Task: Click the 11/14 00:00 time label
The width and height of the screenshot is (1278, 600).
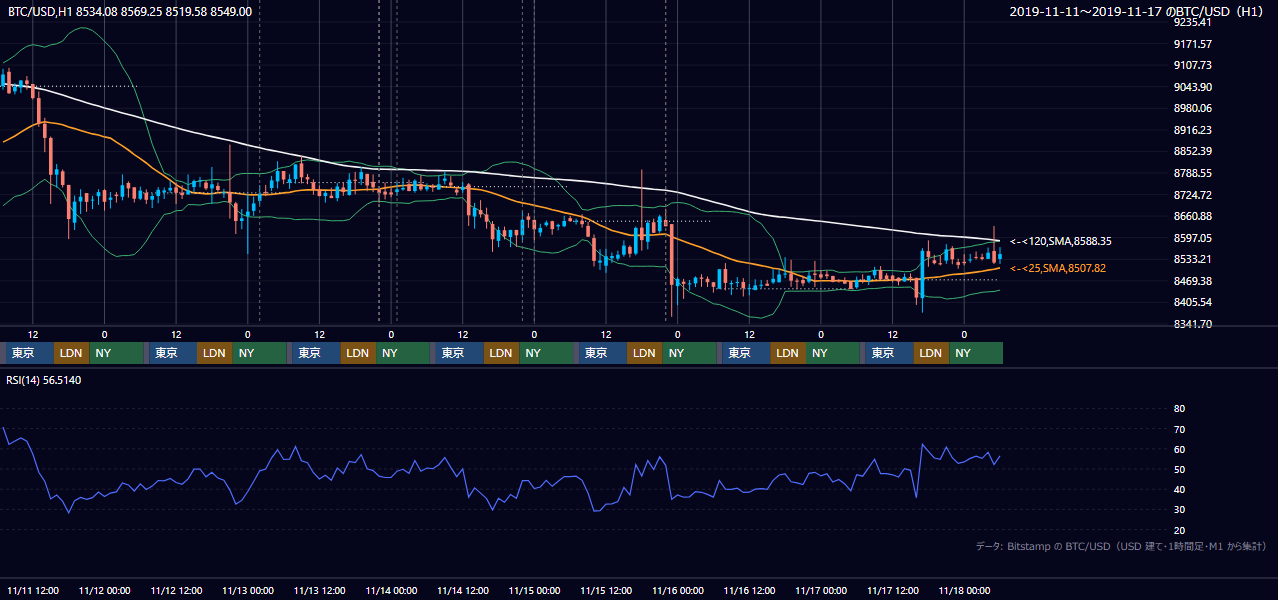Action: coord(391,590)
